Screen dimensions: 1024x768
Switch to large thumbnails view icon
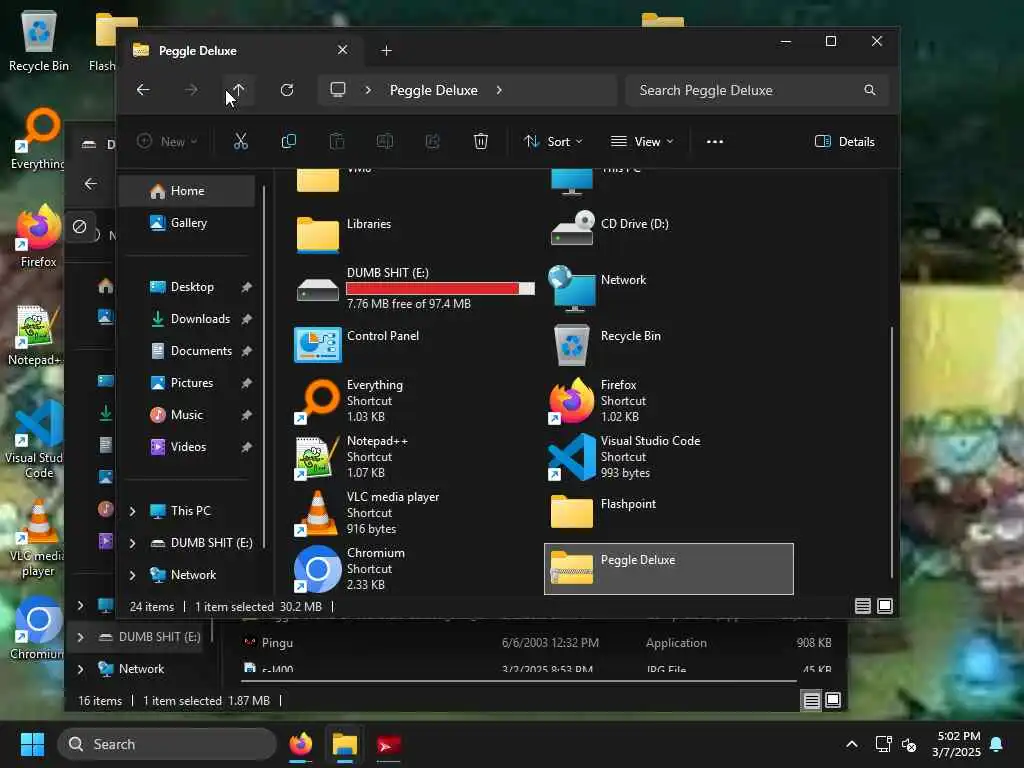point(885,606)
